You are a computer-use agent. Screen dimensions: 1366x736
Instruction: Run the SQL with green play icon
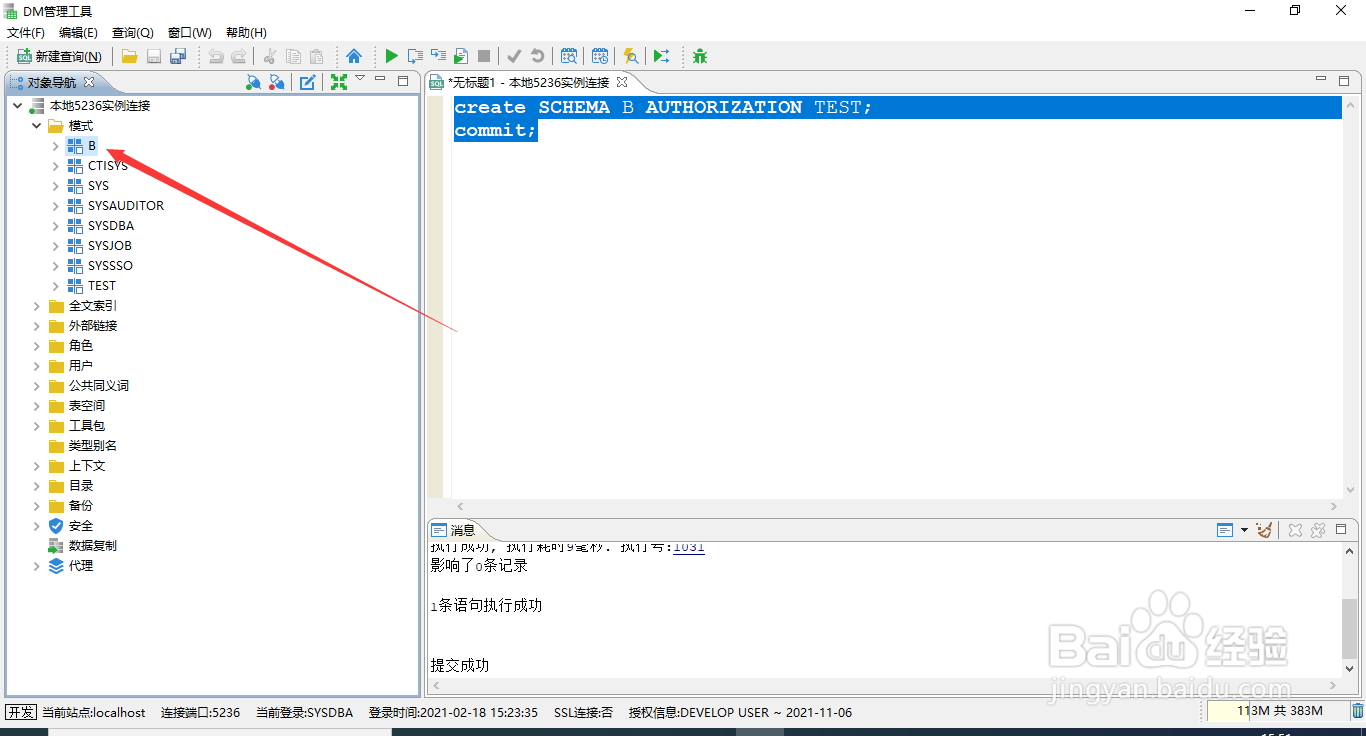point(391,57)
